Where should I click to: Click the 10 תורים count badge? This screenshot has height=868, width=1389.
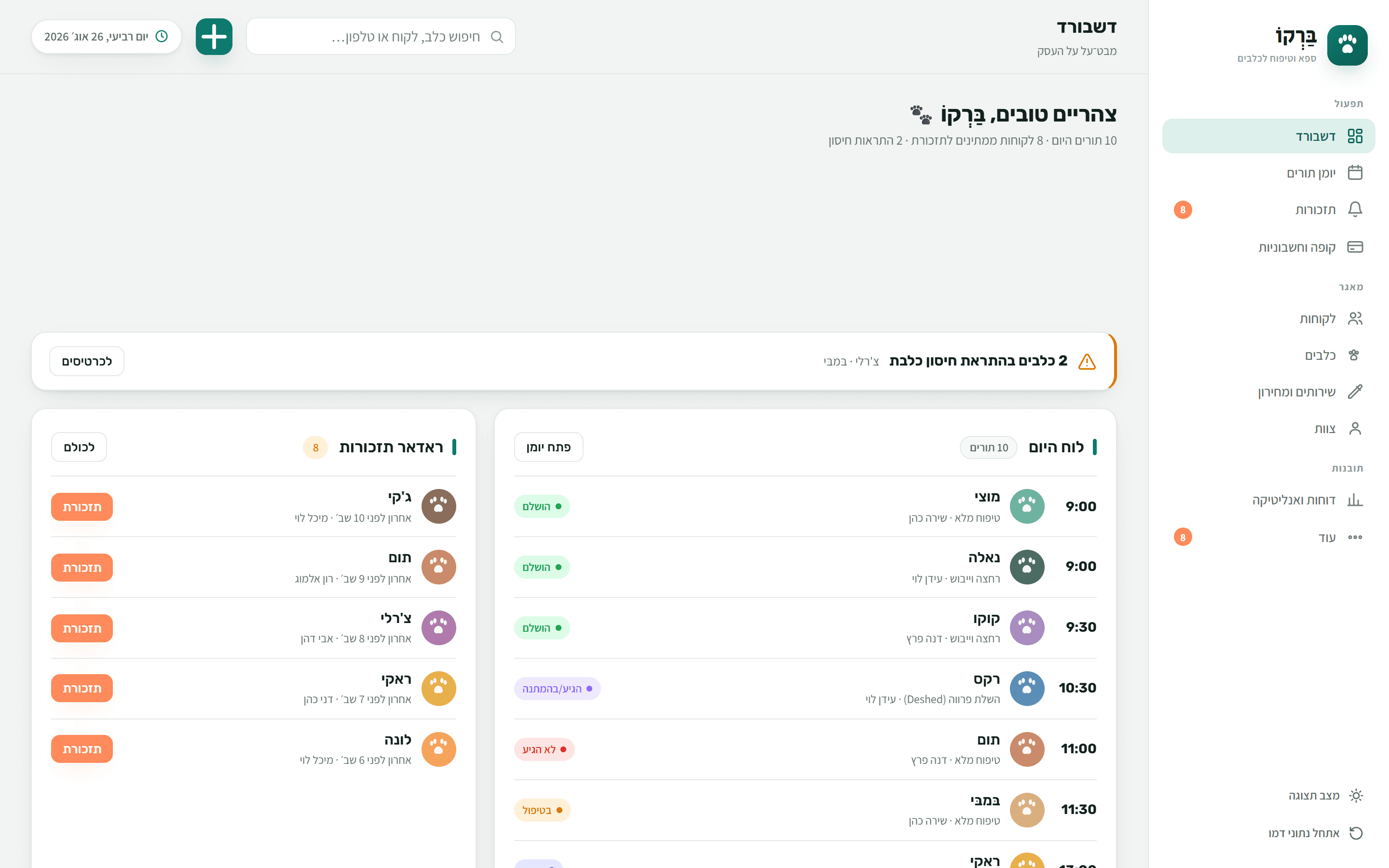coord(988,448)
